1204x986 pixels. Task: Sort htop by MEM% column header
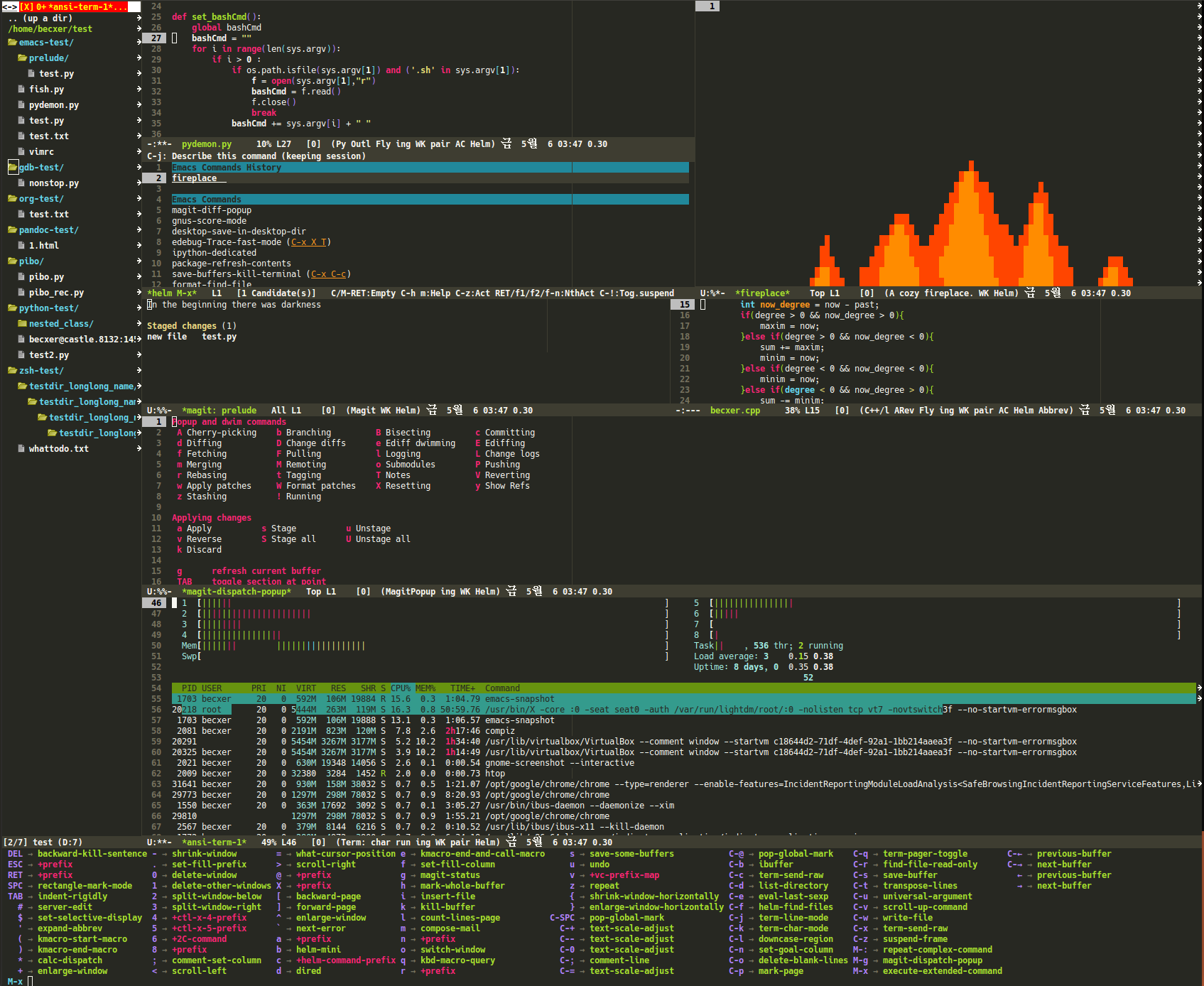click(x=425, y=688)
